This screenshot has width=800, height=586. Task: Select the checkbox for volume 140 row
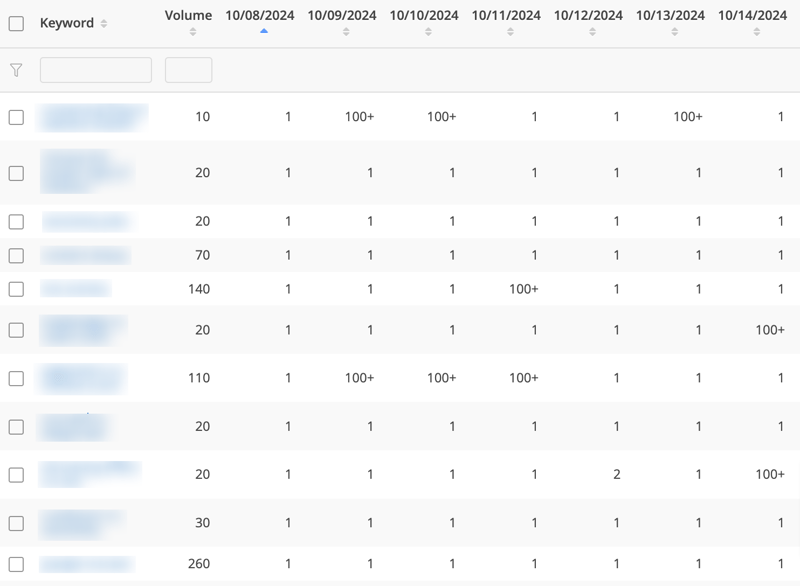pos(16,289)
